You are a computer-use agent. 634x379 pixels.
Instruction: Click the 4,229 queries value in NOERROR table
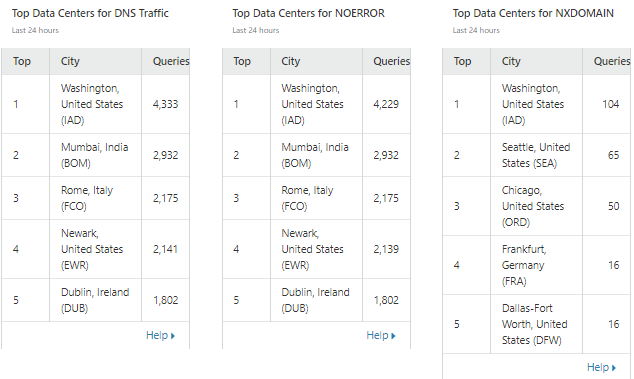(x=386, y=104)
